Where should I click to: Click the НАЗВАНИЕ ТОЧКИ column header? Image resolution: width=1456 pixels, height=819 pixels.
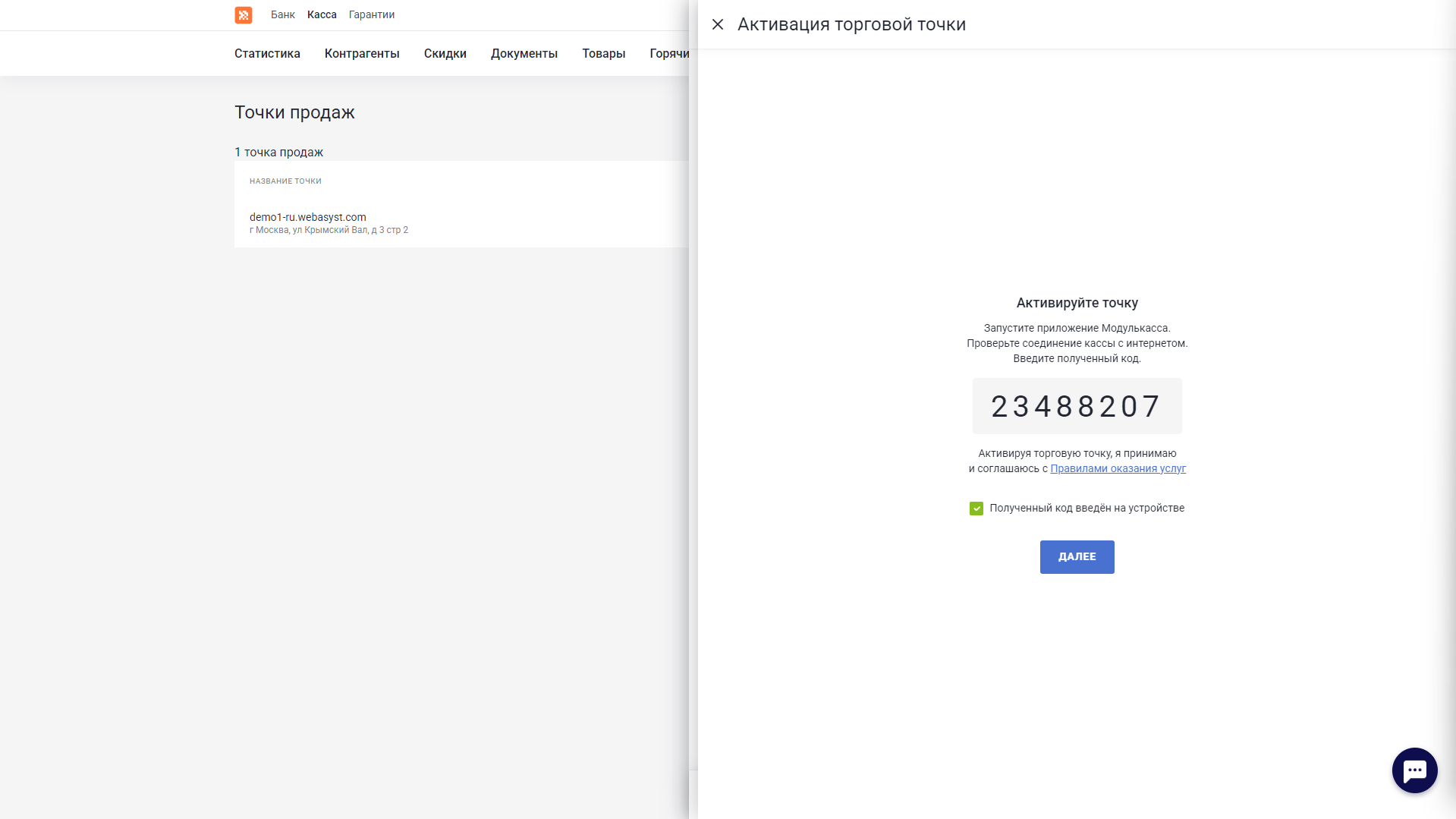pyautogui.click(x=285, y=181)
